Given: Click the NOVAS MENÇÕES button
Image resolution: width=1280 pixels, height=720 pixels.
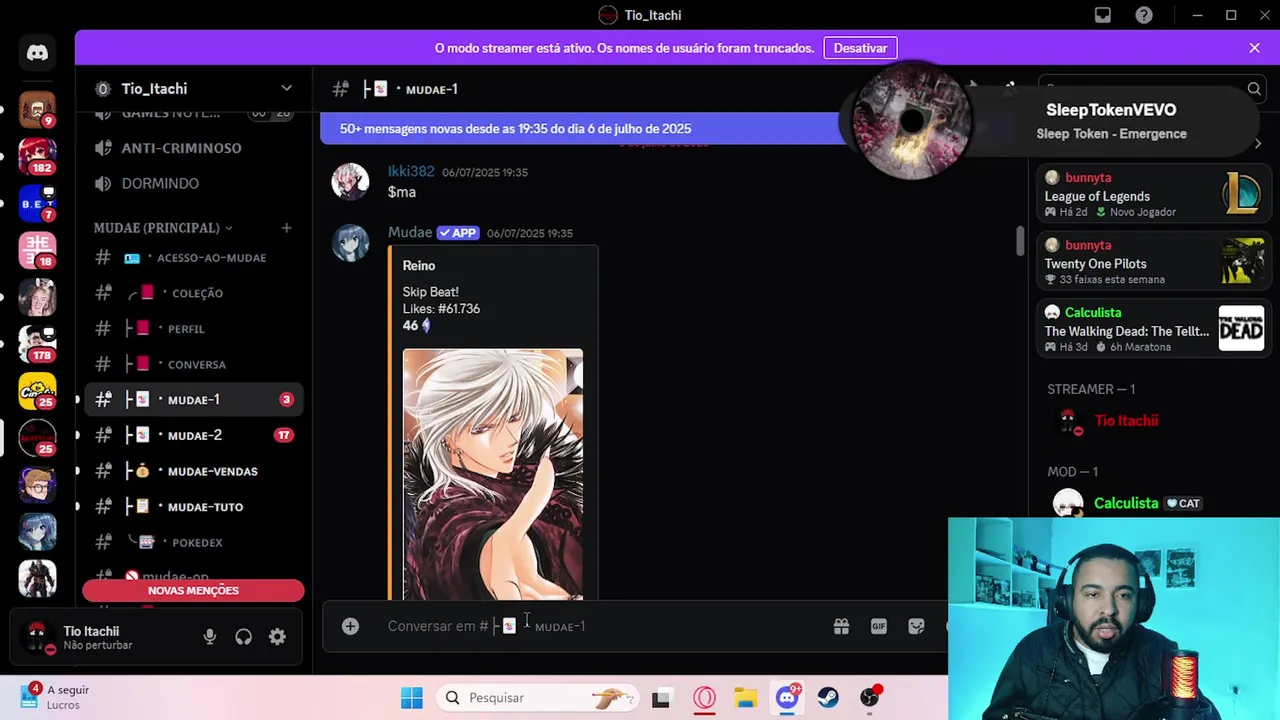Looking at the screenshot, I should [x=193, y=591].
